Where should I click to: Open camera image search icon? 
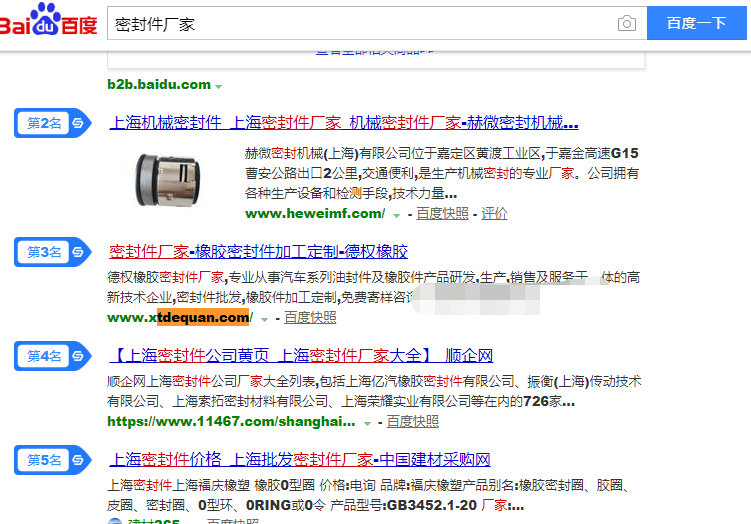point(626,23)
